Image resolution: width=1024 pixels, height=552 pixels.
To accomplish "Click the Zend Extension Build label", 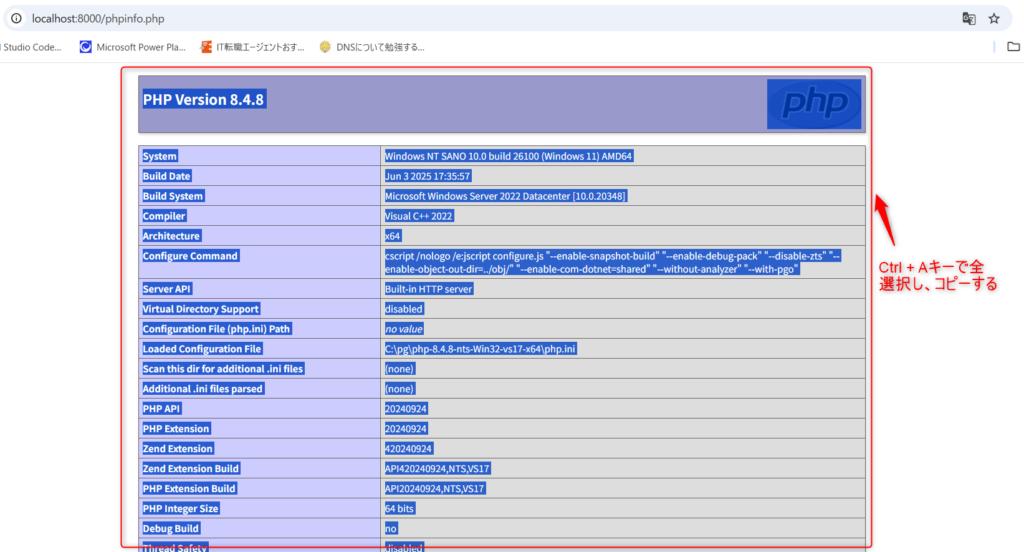I will 191,468.
